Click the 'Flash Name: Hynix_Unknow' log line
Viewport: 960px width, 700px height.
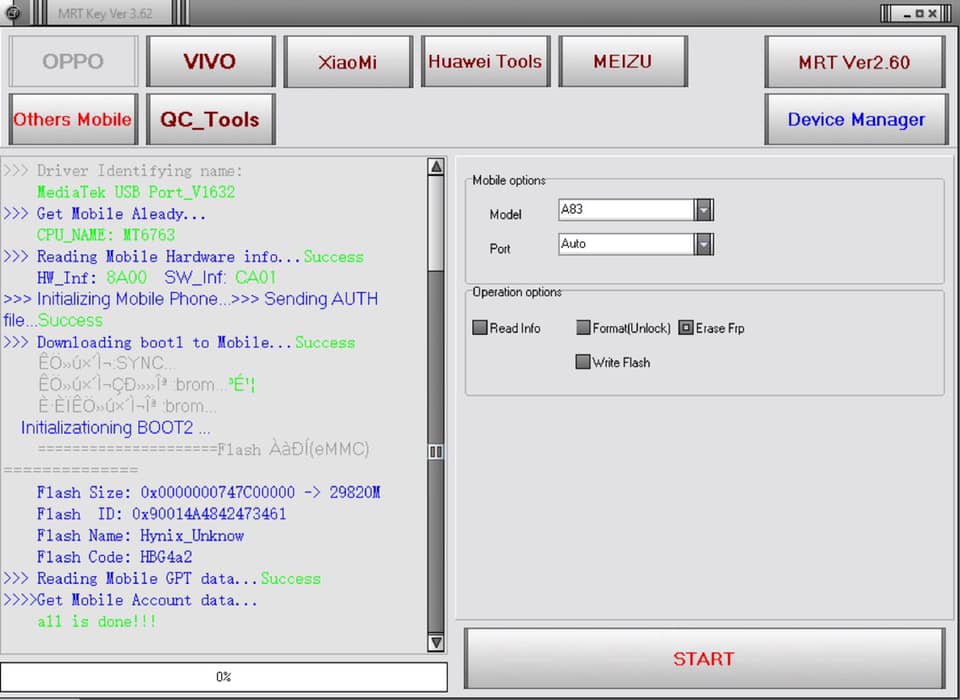pos(140,536)
